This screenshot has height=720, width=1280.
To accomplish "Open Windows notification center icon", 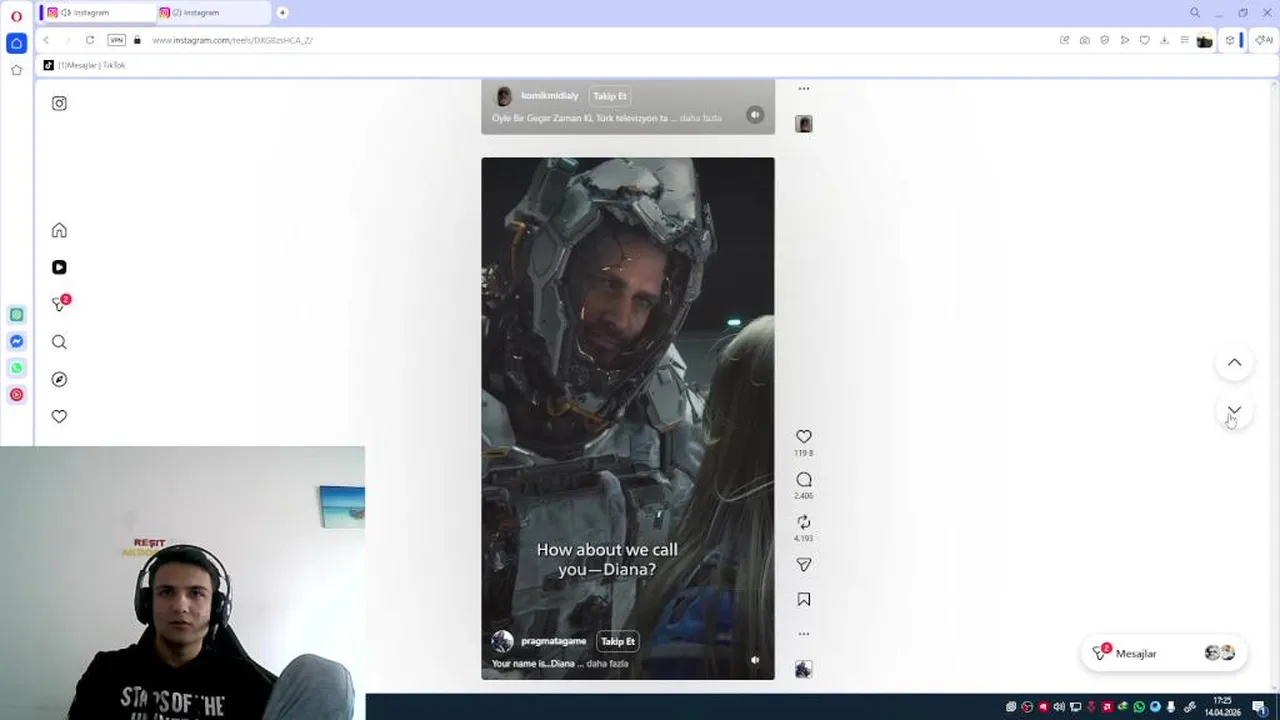I will [x=1259, y=707].
